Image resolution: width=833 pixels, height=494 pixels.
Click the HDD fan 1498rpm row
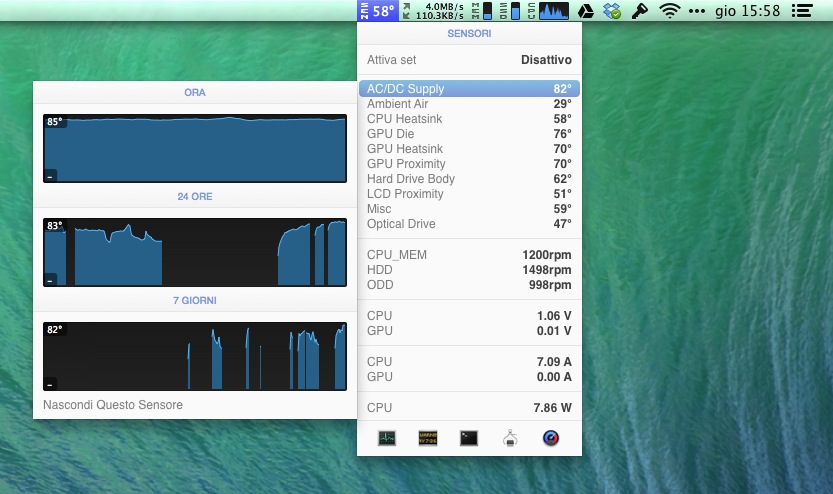(470, 270)
